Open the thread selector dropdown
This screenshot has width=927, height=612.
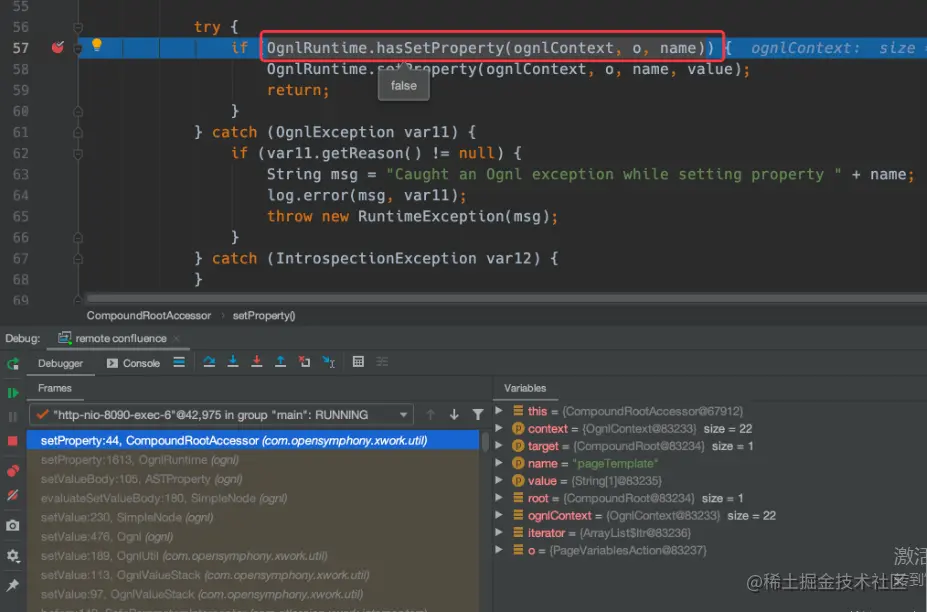tap(221, 415)
